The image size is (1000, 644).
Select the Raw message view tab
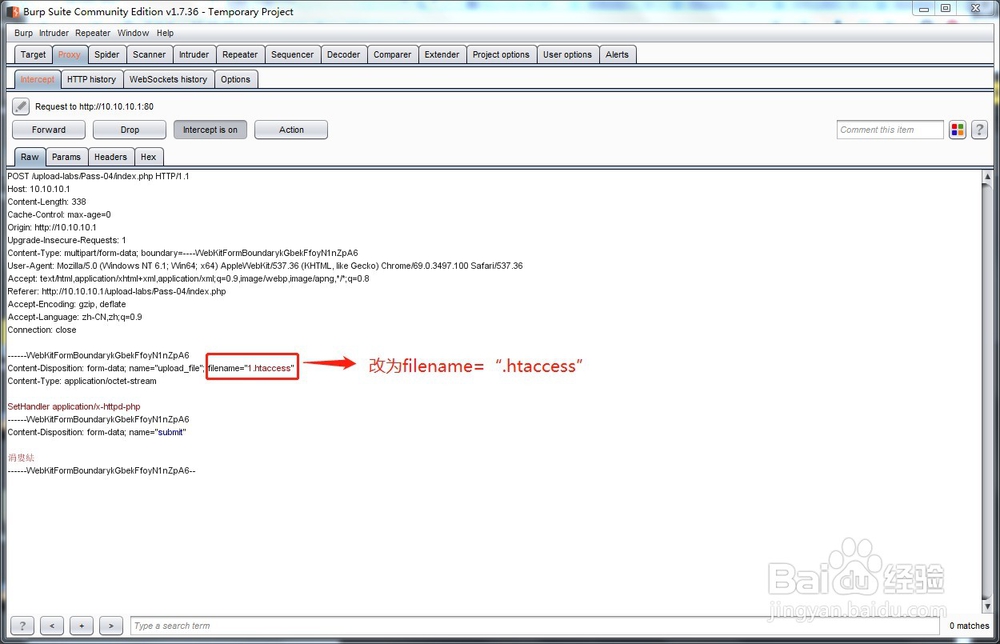click(x=29, y=157)
